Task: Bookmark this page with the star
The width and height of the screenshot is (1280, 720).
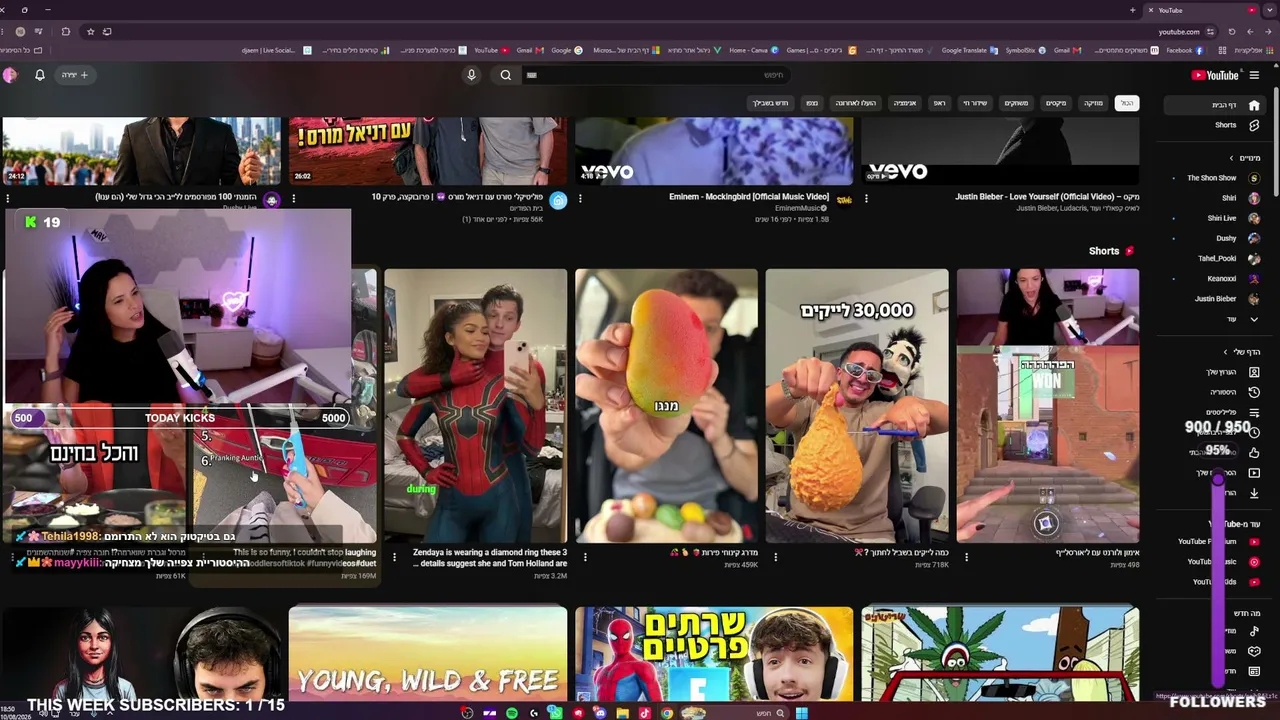Action: [x=90, y=31]
